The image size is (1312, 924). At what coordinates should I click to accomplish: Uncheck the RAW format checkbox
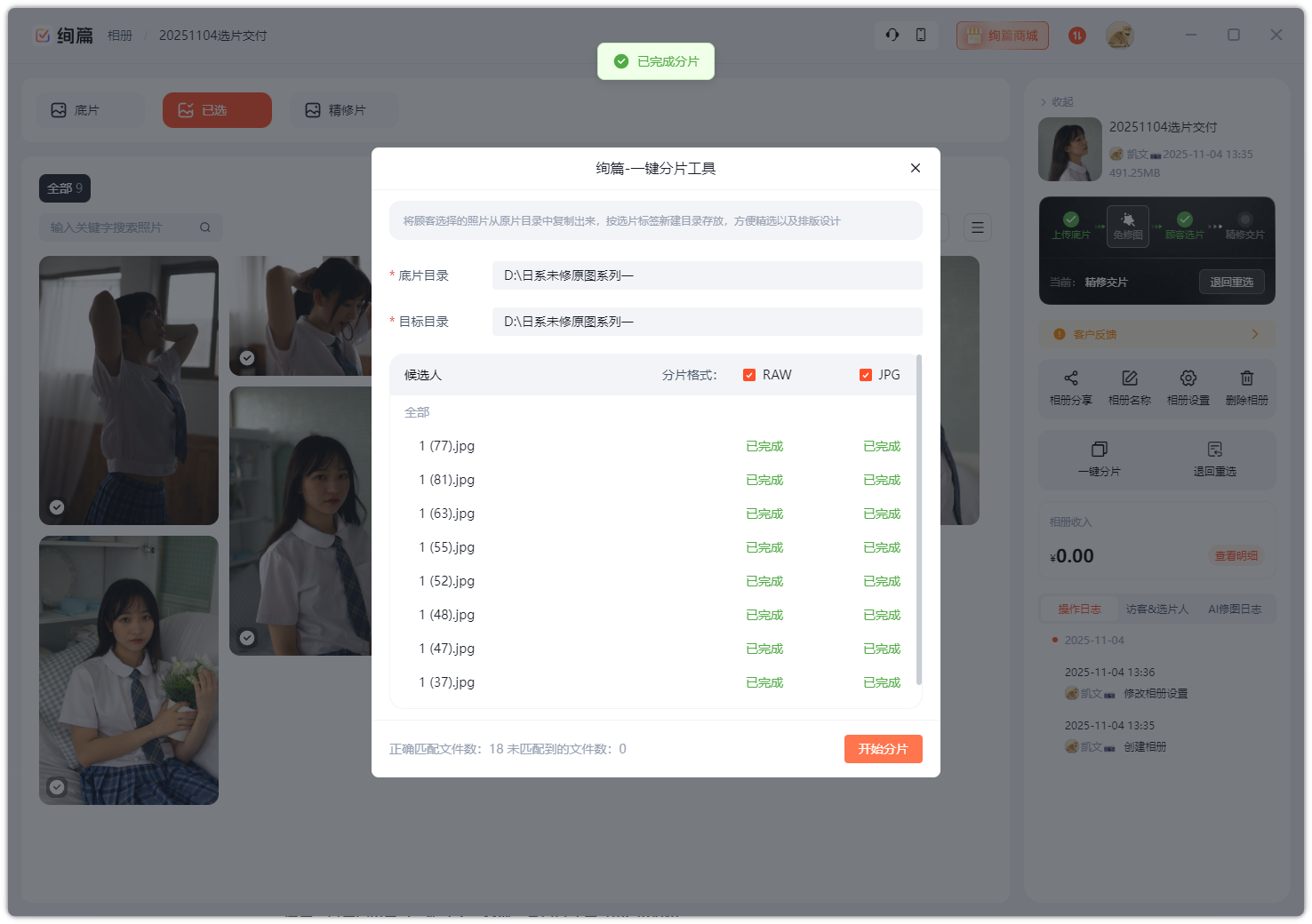pos(749,375)
